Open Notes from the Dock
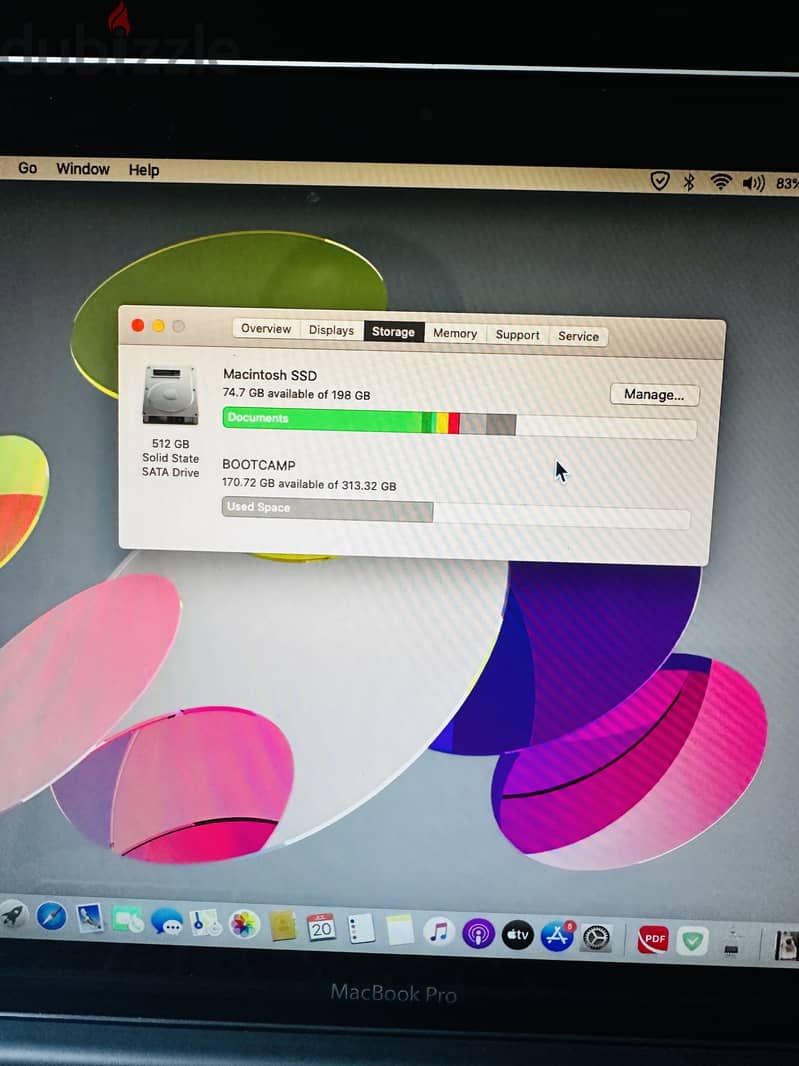Screen dimensions: 799x1066 [400, 931]
